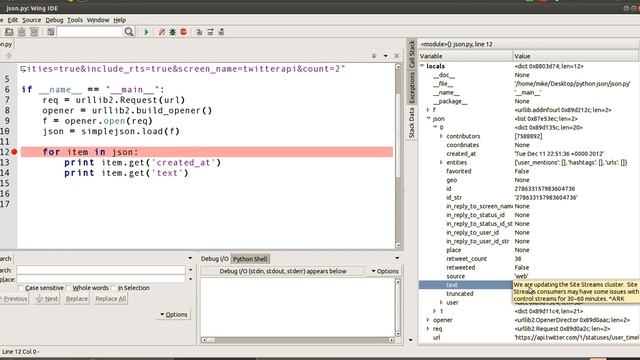Click the Save all files toolbar icon

34,32
